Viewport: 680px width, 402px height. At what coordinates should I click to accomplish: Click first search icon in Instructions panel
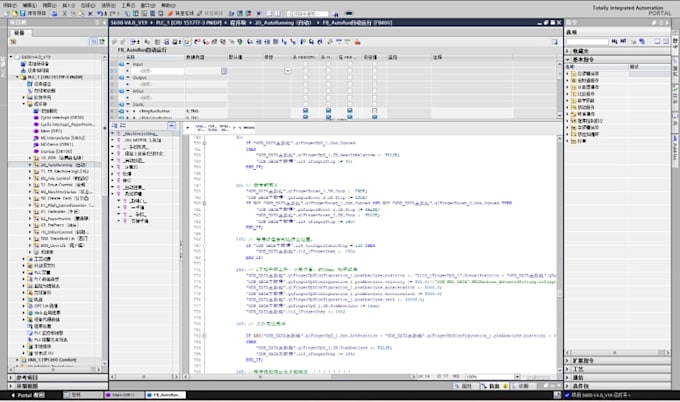614,41
